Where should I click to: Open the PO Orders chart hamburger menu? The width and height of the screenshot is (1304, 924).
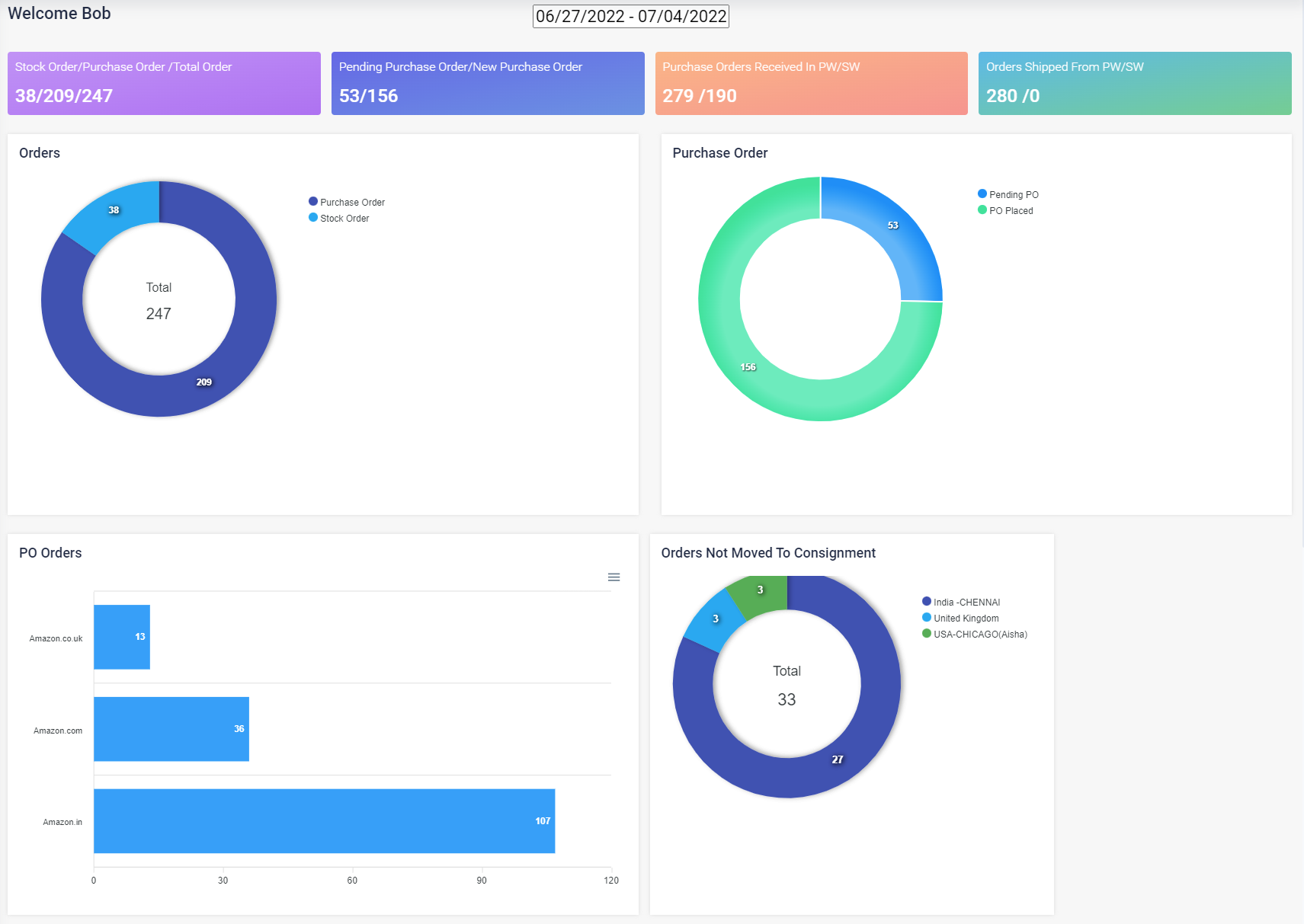pos(614,577)
